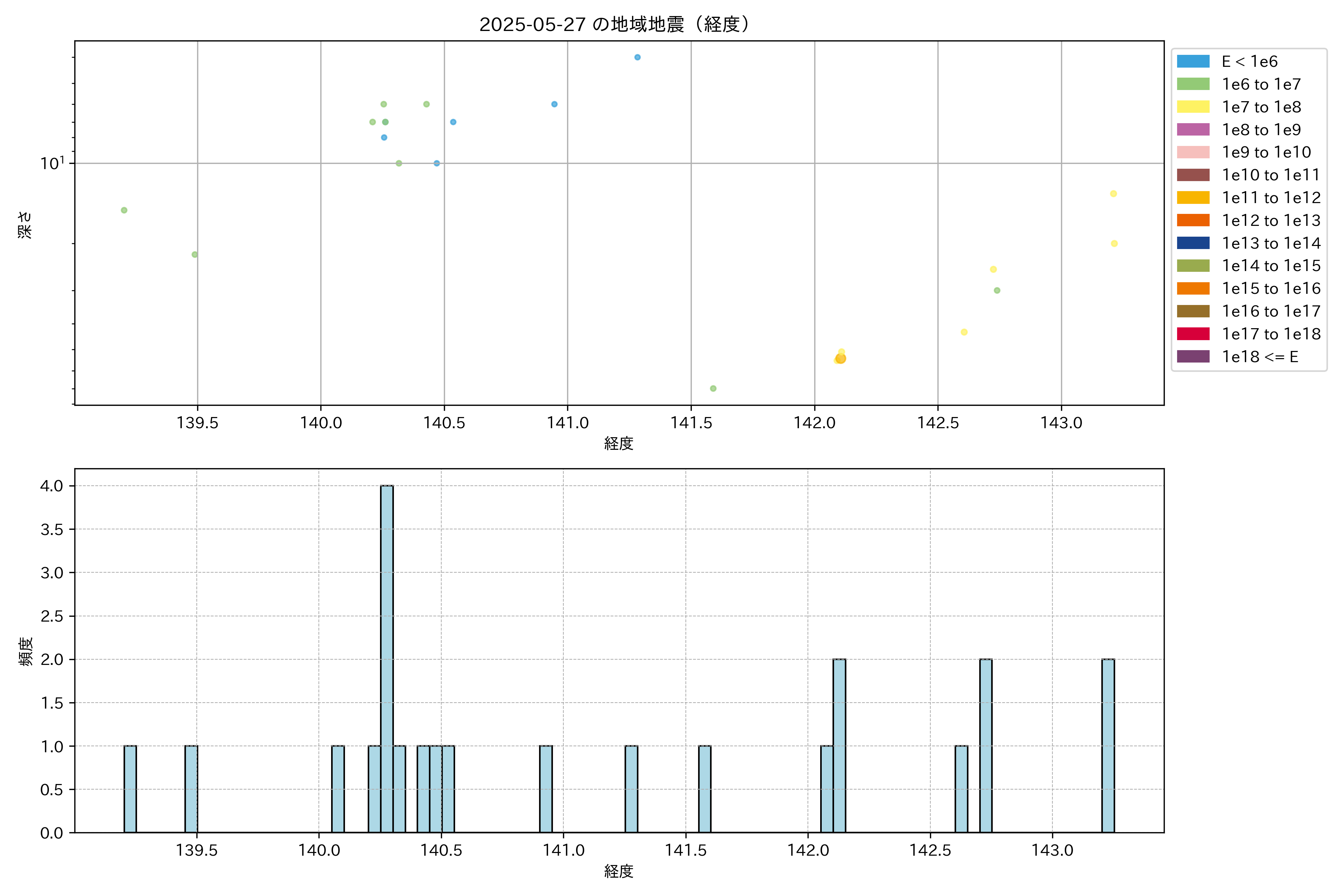The image size is (1344, 896).
Task: Click the chart title '2025-05-27 の地域地震'
Action: 614,25
